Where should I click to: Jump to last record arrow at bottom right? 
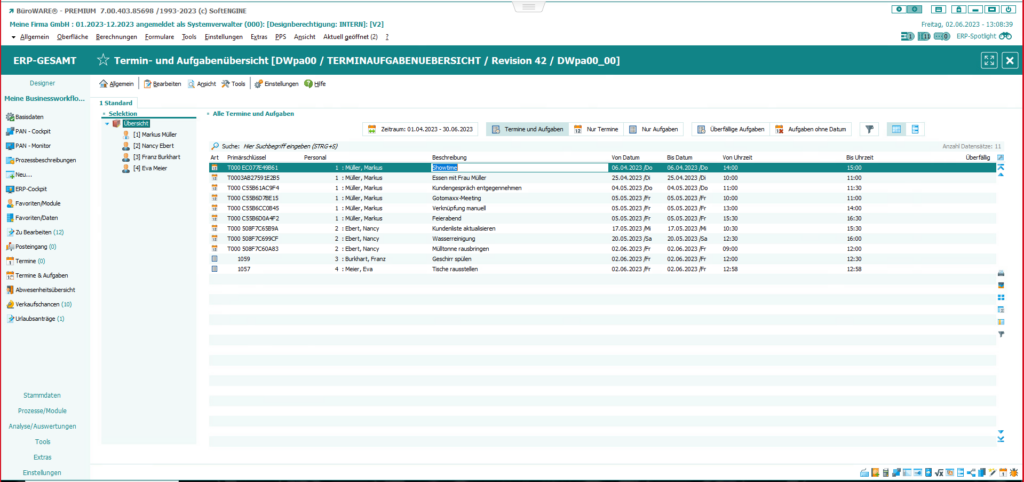click(x=1000, y=439)
